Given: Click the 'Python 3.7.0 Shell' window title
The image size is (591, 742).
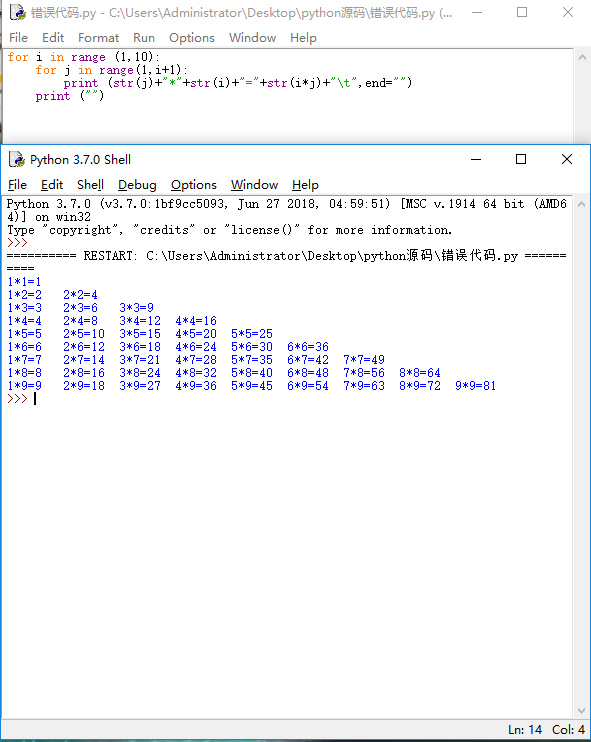Looking at the screenshot, I should [x=80, y=159].
